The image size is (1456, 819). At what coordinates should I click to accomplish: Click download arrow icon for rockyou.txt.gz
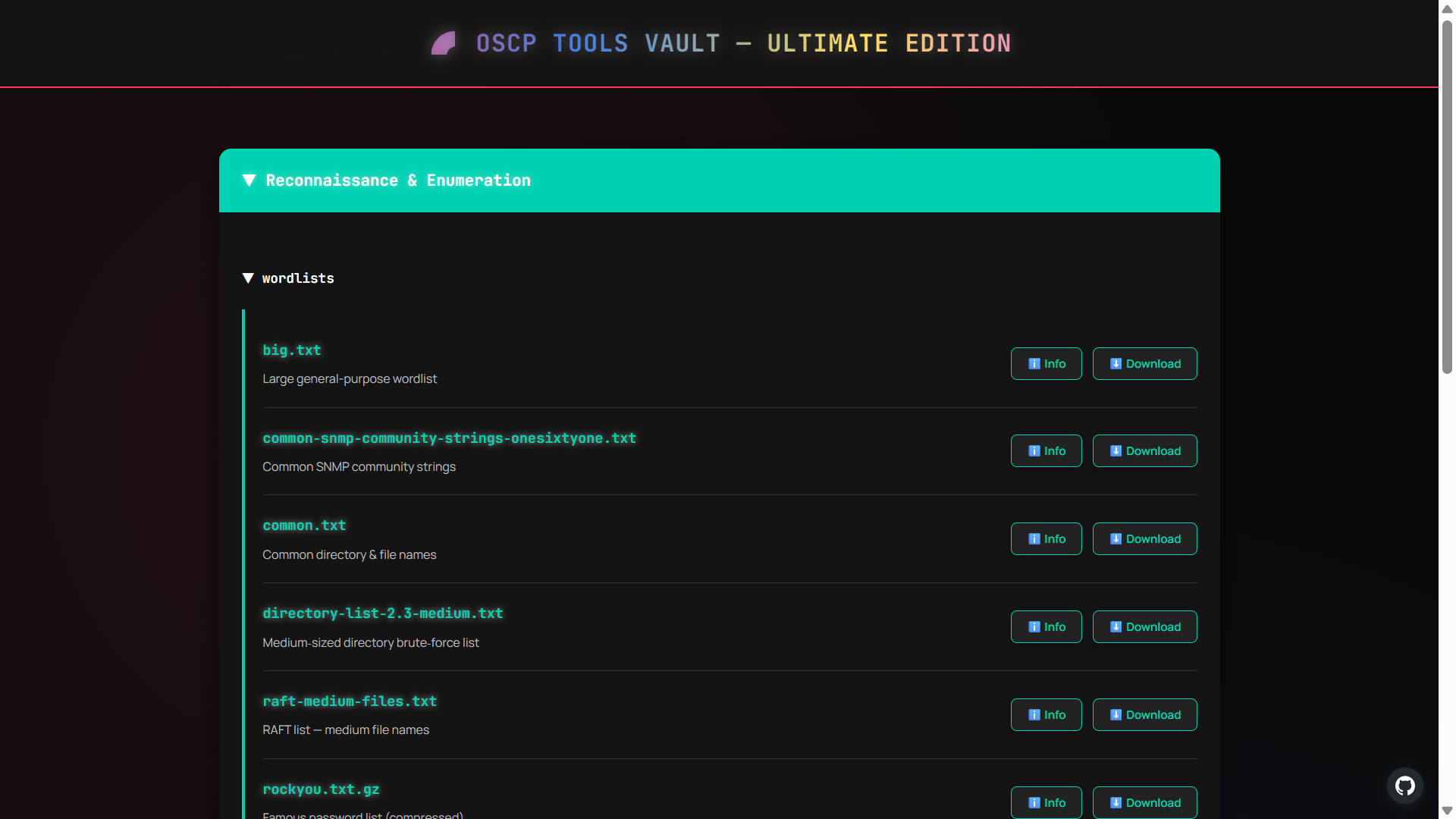(1116, 802)
